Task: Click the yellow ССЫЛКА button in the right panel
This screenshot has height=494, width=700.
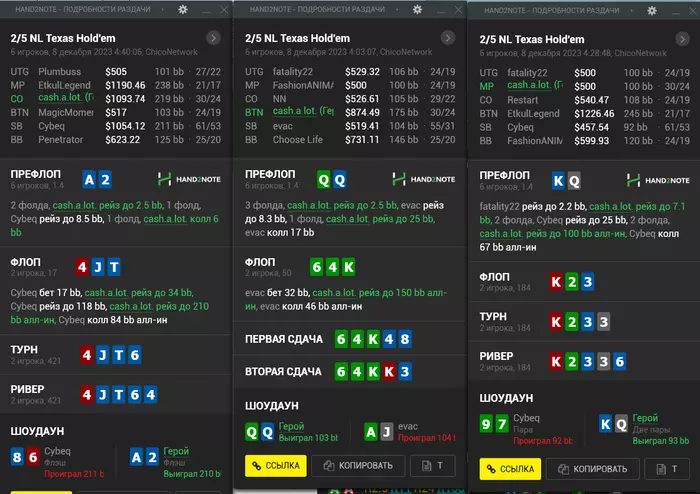Action: [510, 468]
